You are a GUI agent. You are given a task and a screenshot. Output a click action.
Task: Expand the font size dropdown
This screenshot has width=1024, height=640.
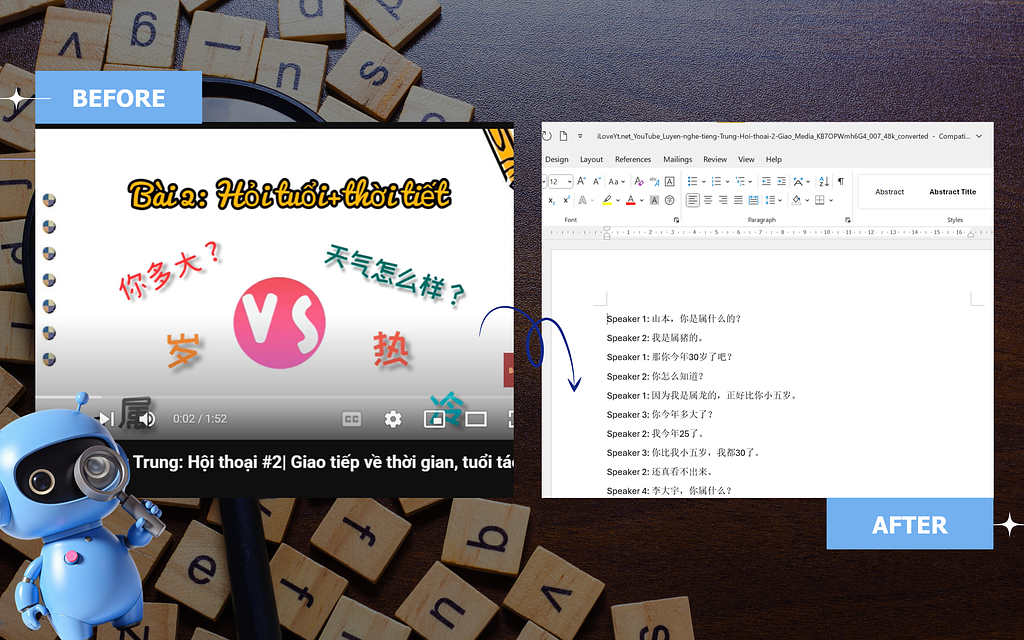[x=568, y=182]
